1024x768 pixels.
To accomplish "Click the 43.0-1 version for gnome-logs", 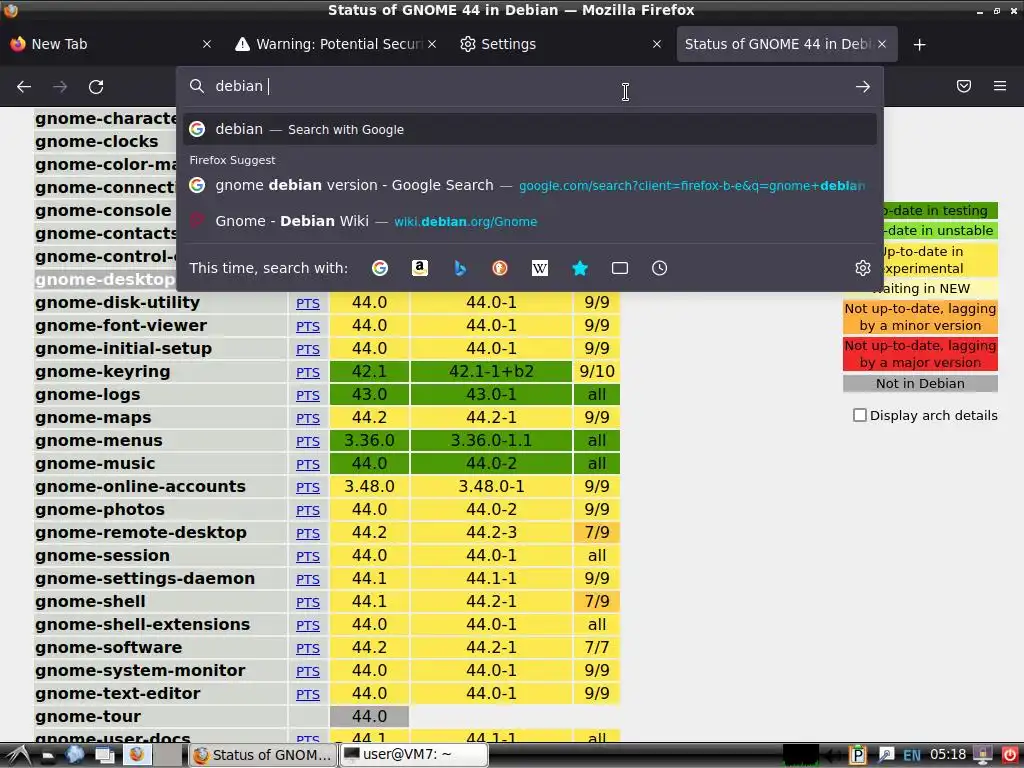I will [491, 394].
